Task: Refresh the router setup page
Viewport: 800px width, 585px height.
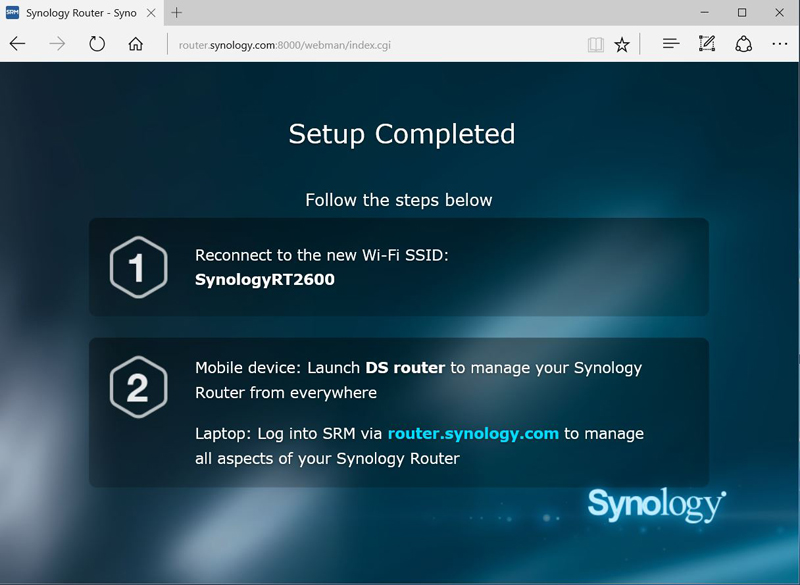Action: (x=97, y=44)
